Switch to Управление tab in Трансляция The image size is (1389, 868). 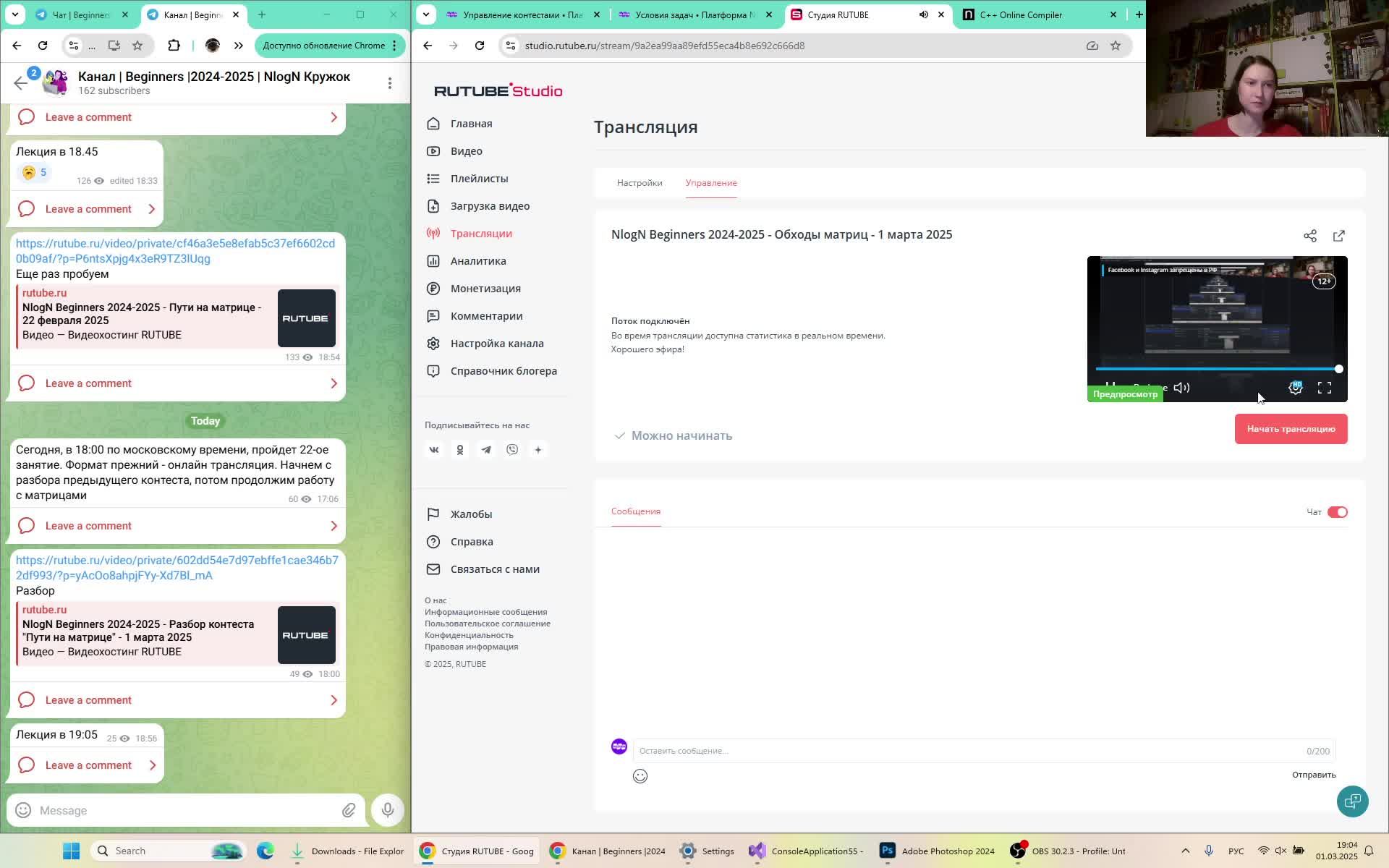[711, 183]
